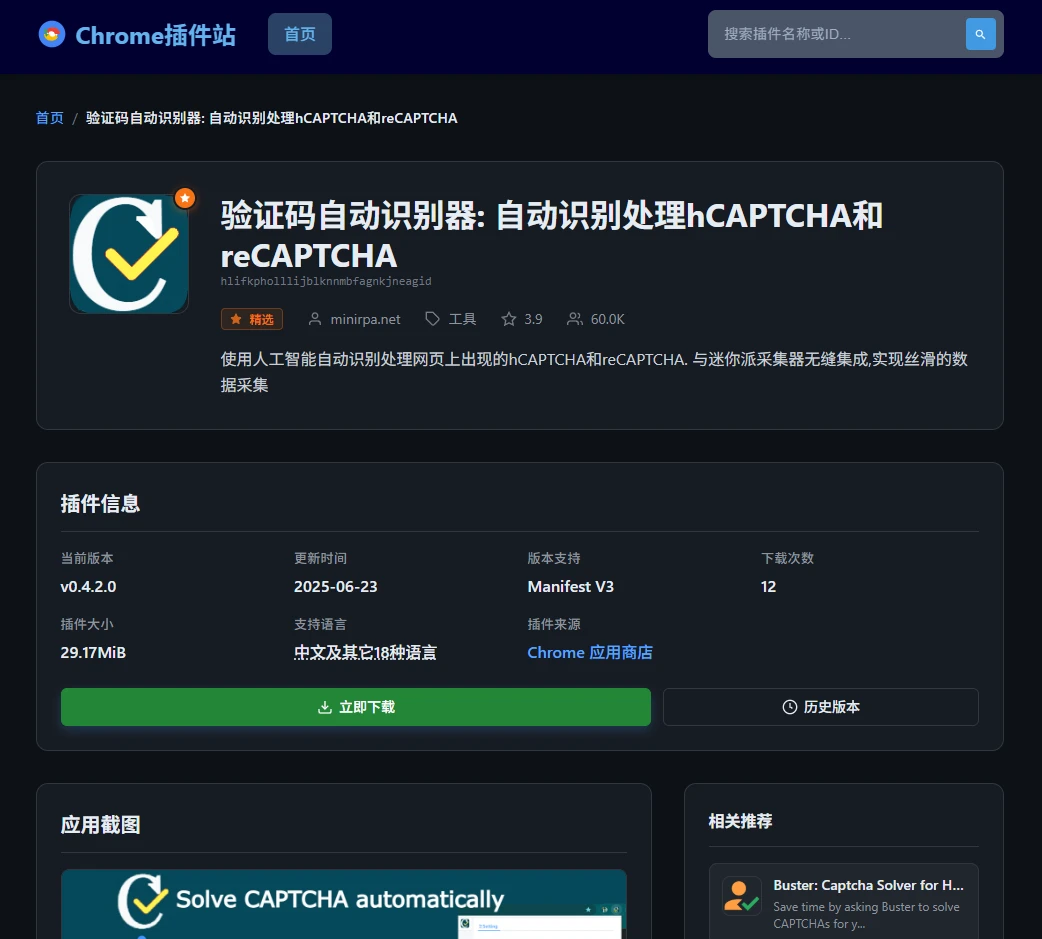Click the Chrome插件站 logo icon

(52, 35)
